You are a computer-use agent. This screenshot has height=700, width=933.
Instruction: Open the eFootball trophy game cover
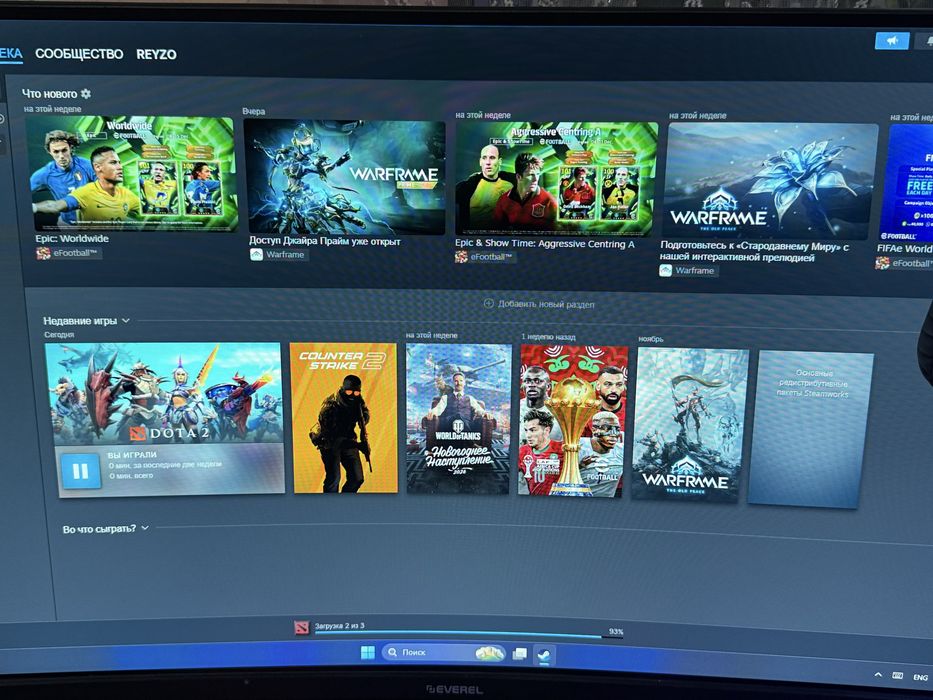coord(572,421)
